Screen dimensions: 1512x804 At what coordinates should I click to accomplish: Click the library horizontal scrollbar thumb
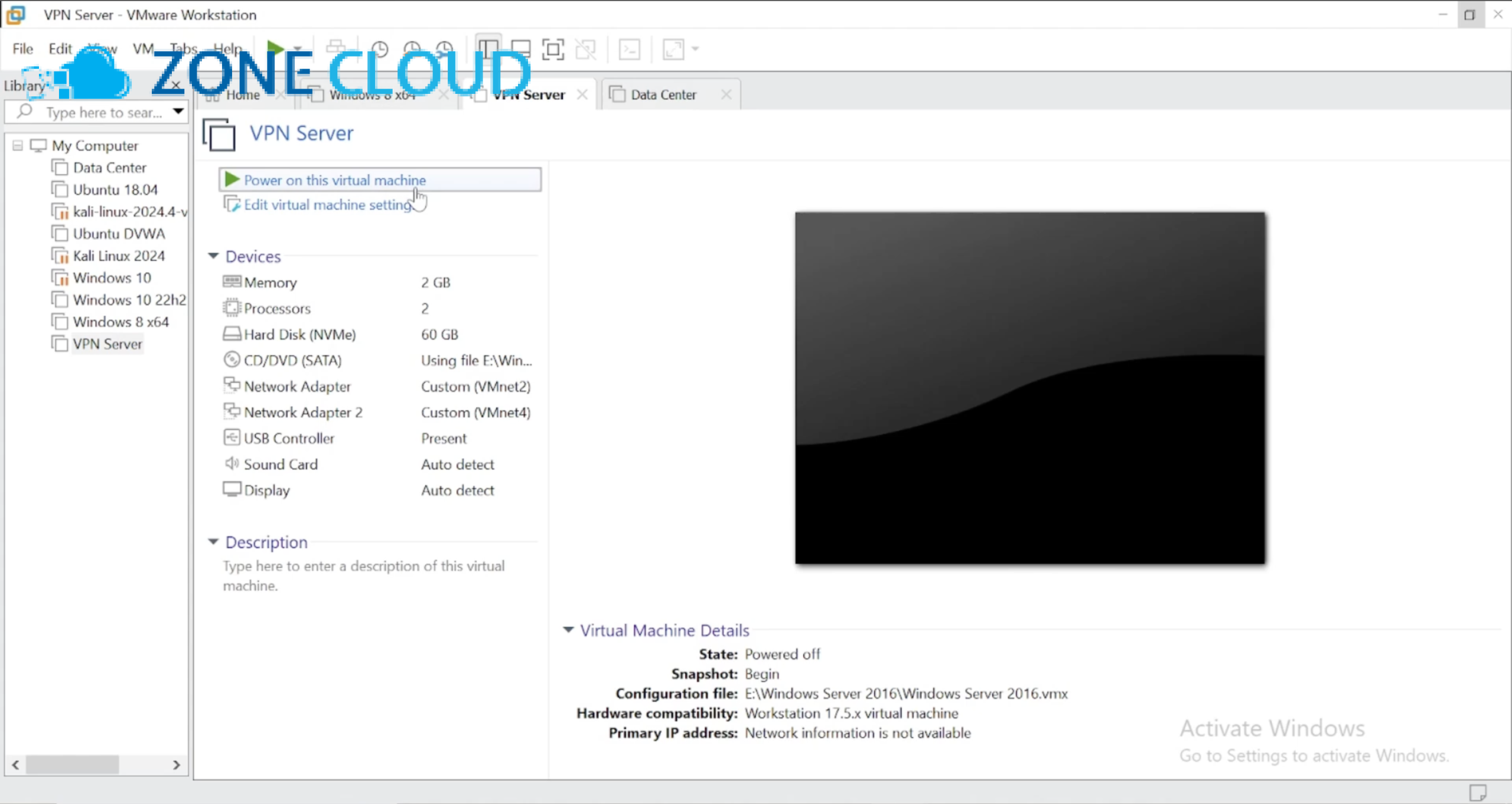pos(72,765)
